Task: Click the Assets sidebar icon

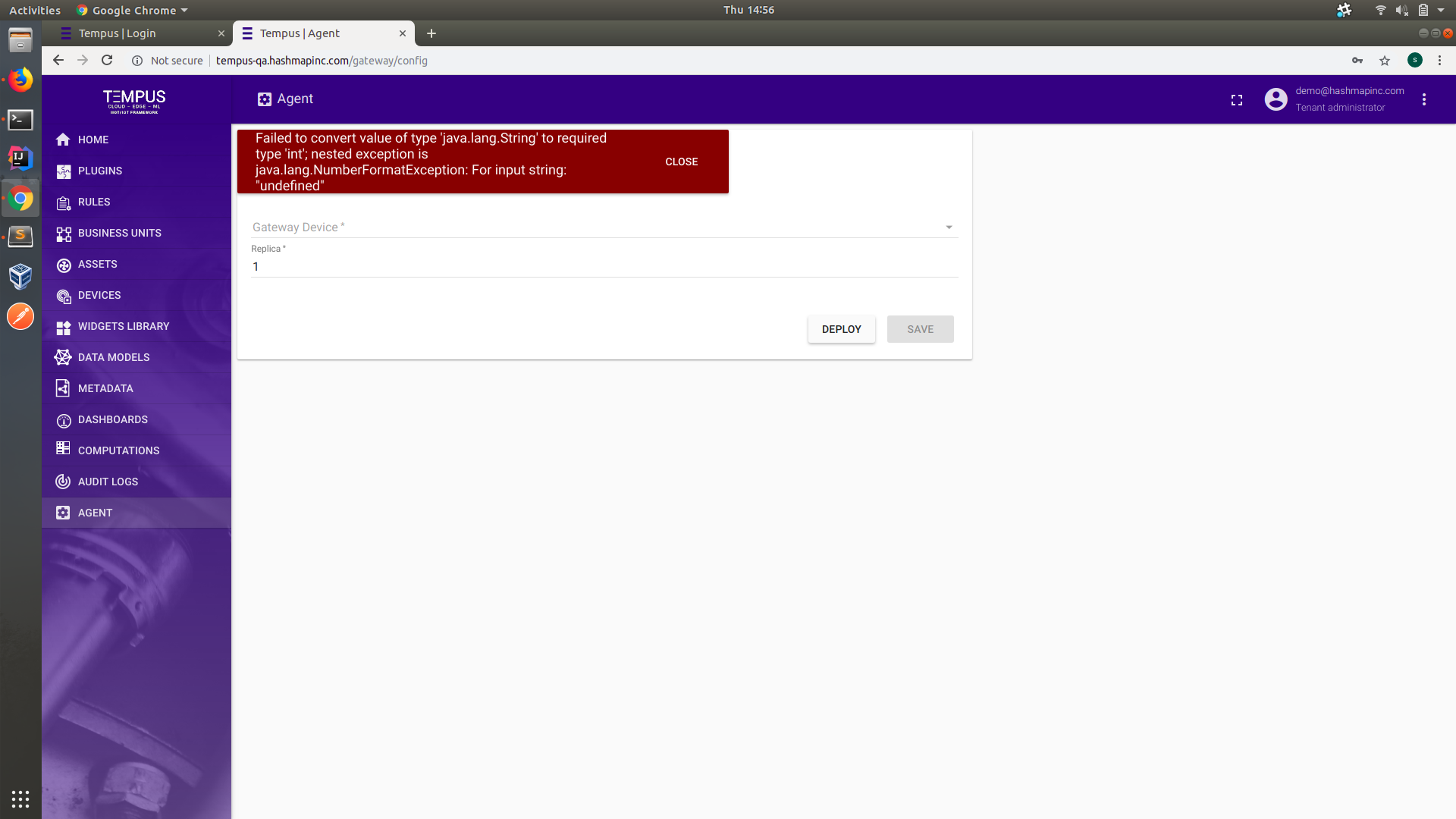Action: coord(64,264)
